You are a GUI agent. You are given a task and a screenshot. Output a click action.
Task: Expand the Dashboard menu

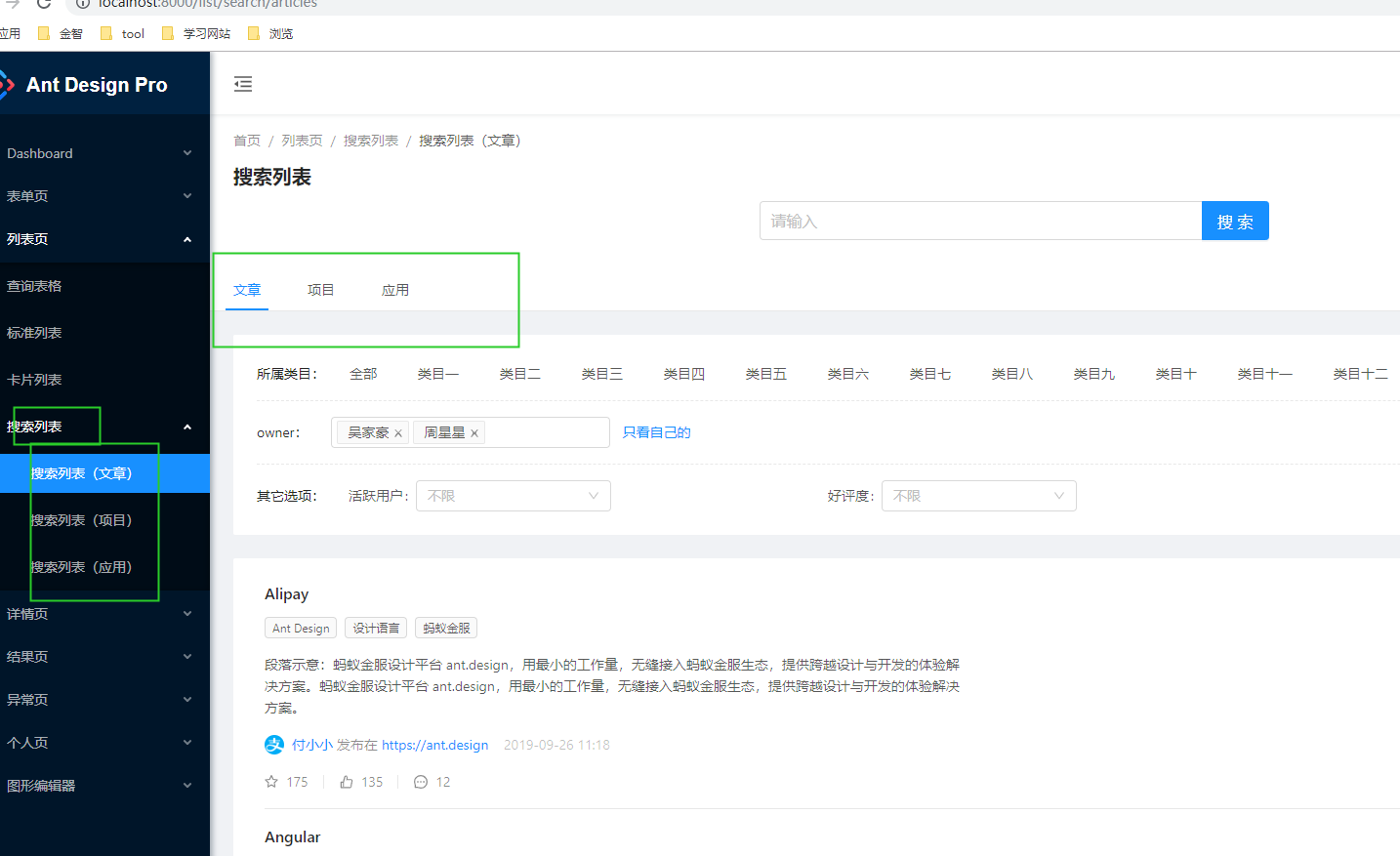pyautogui.click(x=104, y=153)
